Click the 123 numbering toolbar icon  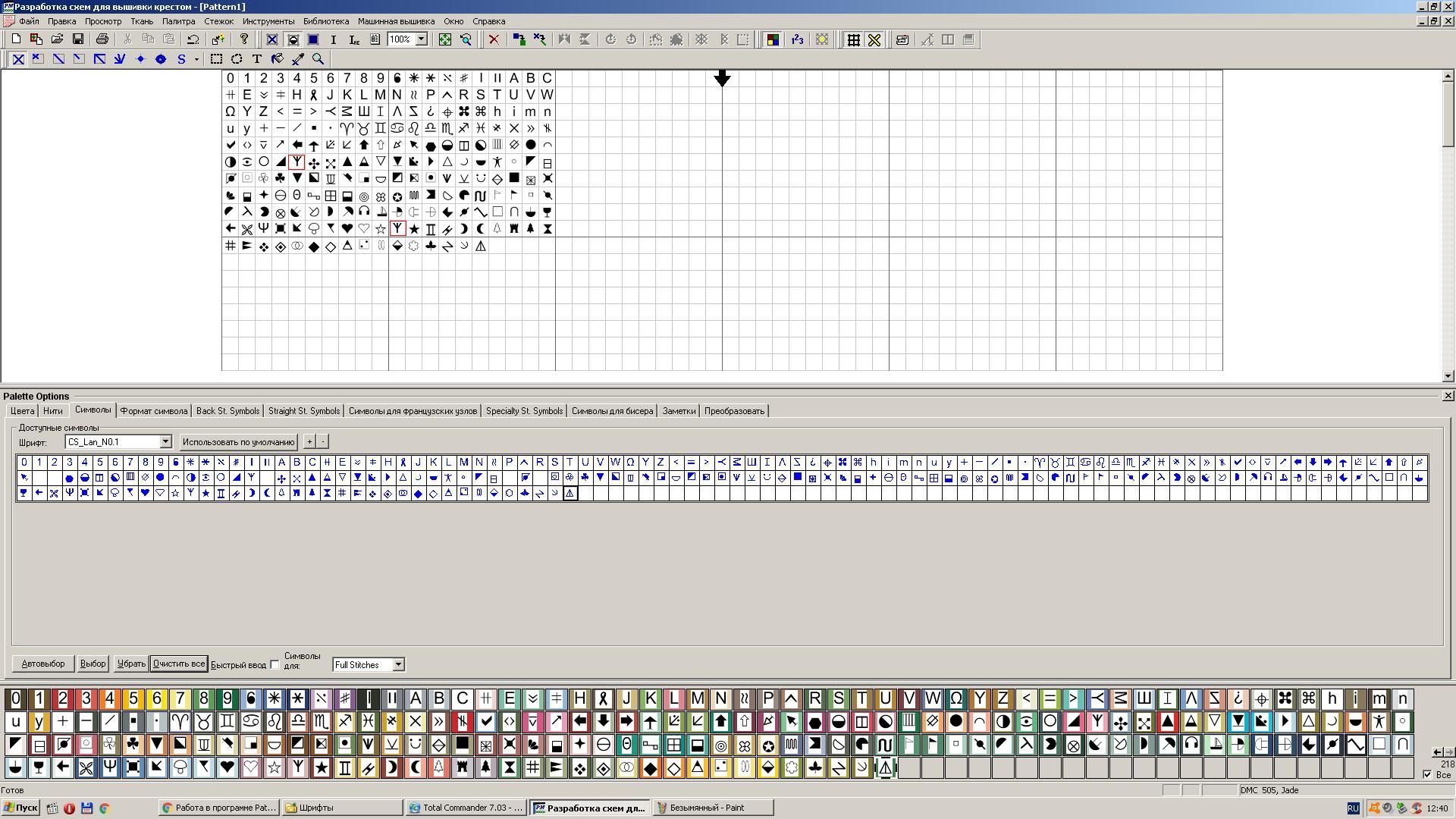click(x=797, y=39)
